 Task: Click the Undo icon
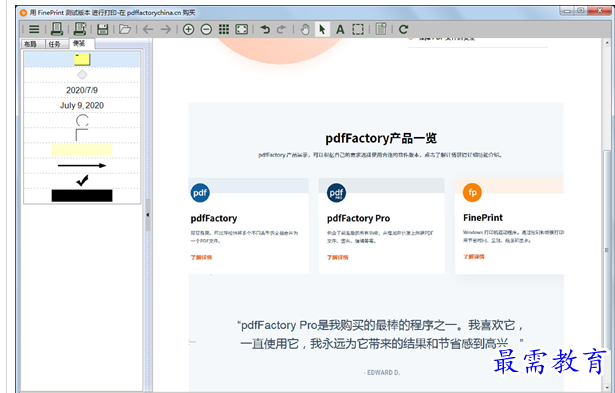(265, 29)
